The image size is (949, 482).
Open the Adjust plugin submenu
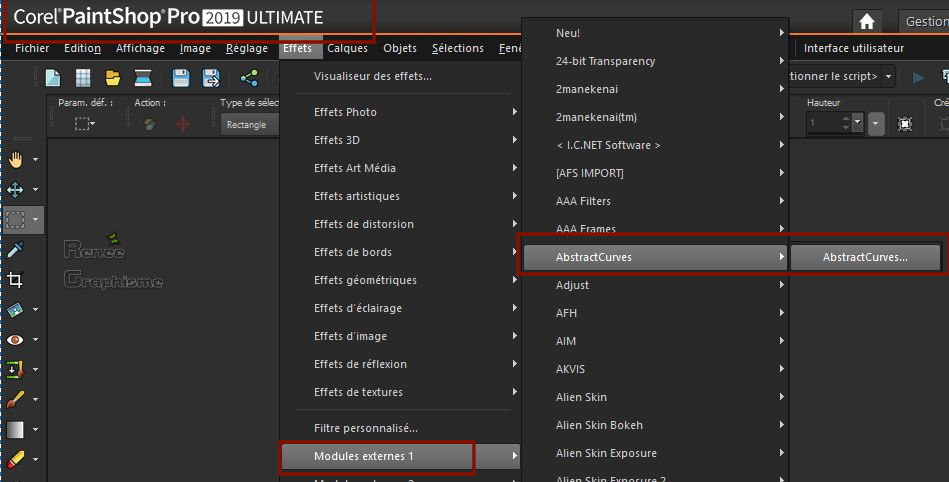click(x=655, y=285)
